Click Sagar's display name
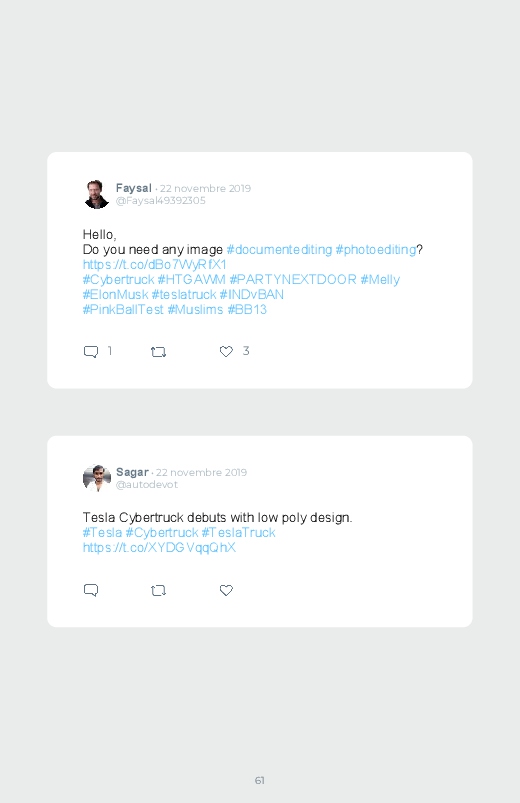The height and width of the screenshot is (803, 520). (x=132, y=472)
